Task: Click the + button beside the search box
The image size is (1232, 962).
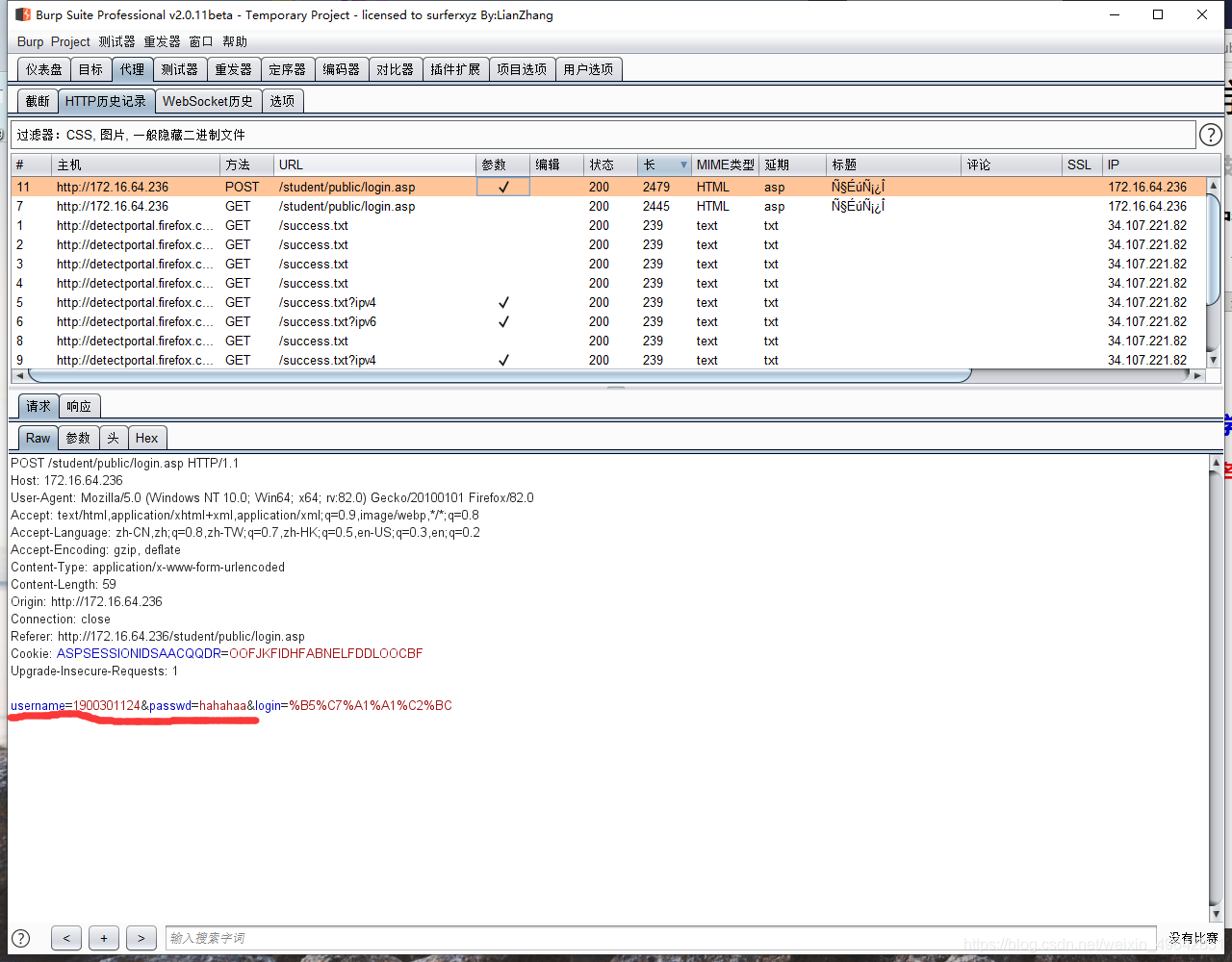Action: 104,938
